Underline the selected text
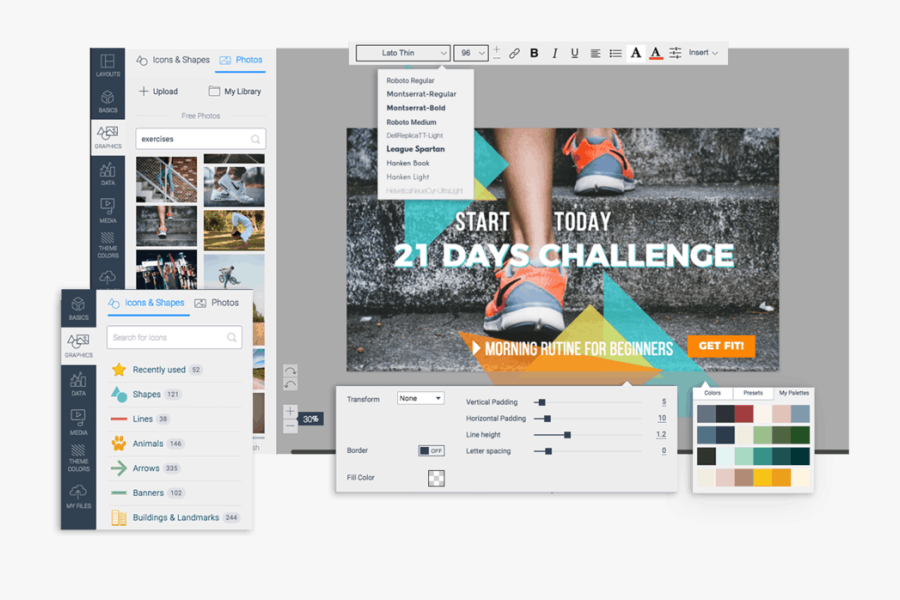This screenshot has width=900, height=600. point(574,53)
